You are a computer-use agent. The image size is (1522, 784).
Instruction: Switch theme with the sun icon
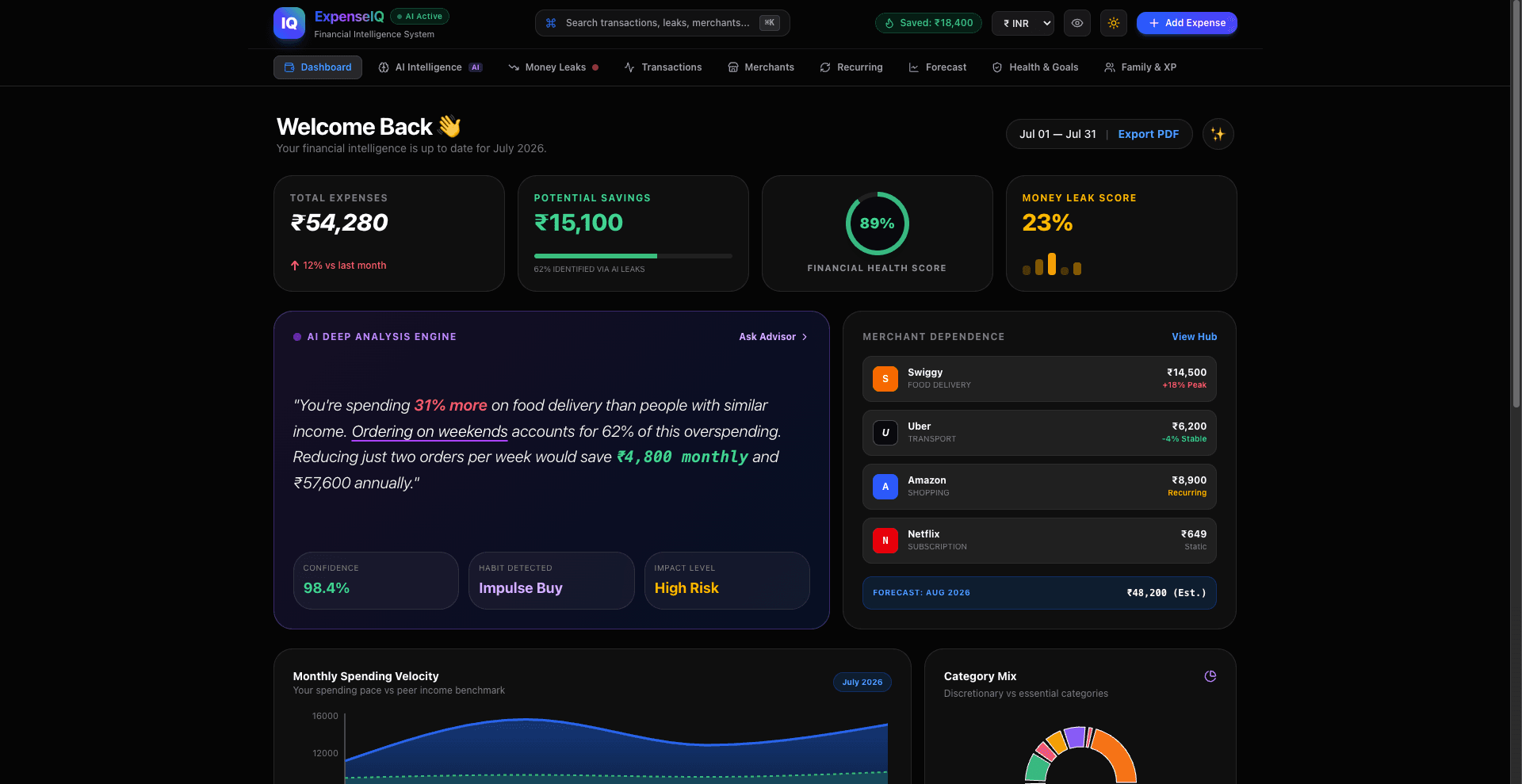pyautogui.click(x=1114, y=23)
